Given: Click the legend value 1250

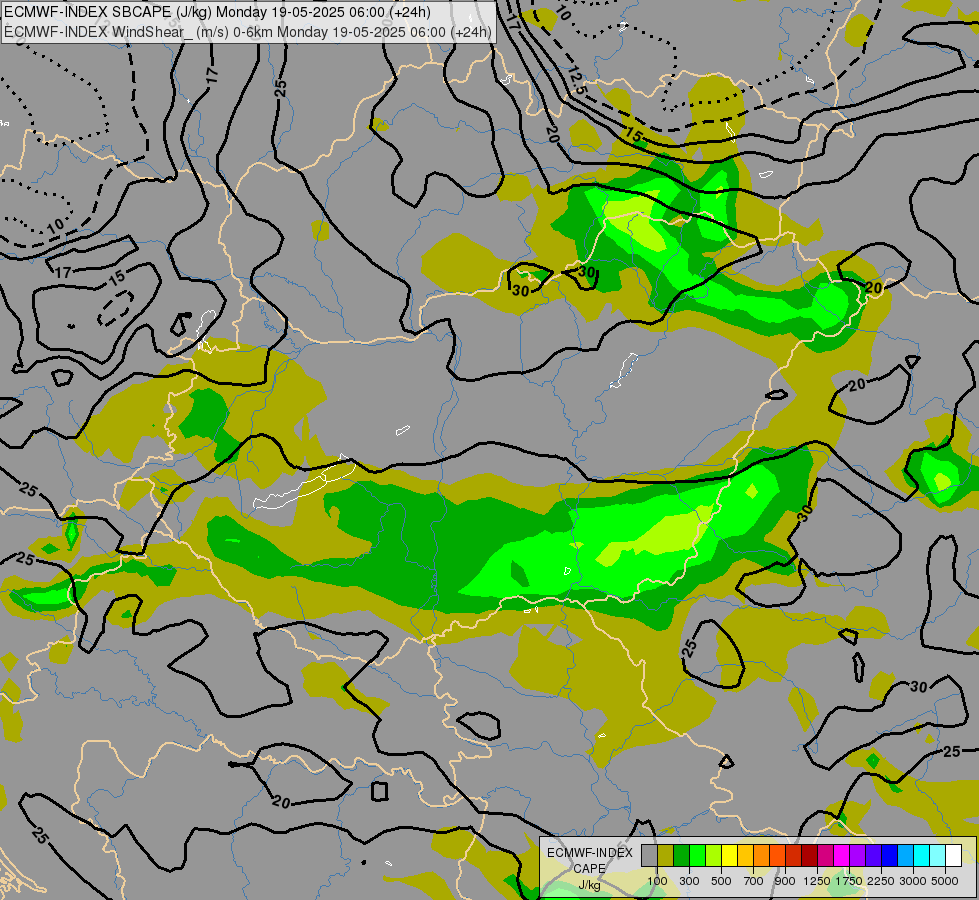Looking at the screenshot, I should 817,881.
